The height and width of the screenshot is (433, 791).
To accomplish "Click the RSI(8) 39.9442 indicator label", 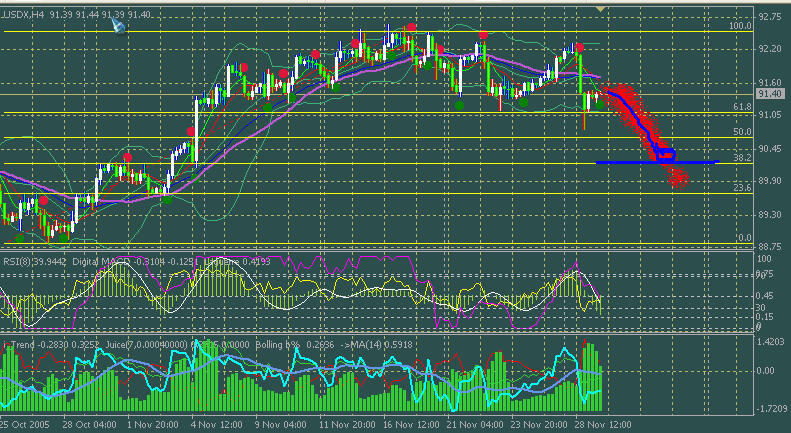I will tap(35, 262).
